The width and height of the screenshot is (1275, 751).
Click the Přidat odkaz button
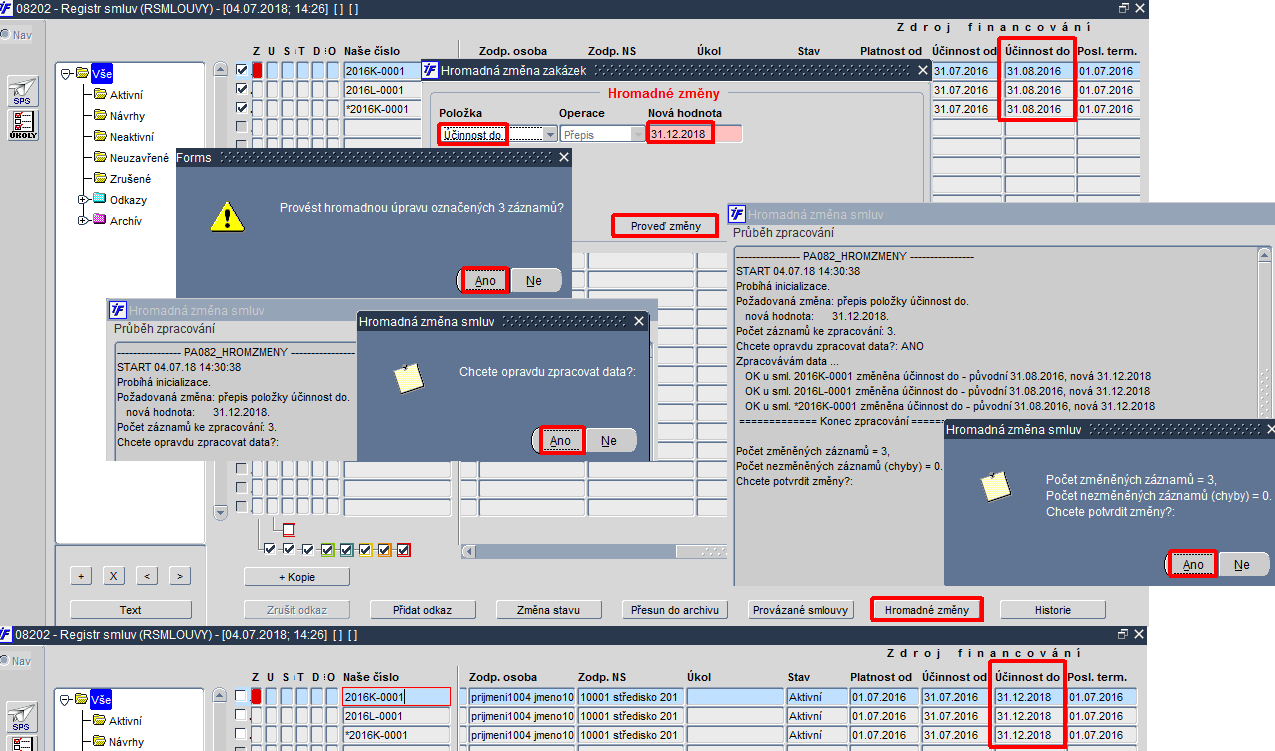[423, 609]
